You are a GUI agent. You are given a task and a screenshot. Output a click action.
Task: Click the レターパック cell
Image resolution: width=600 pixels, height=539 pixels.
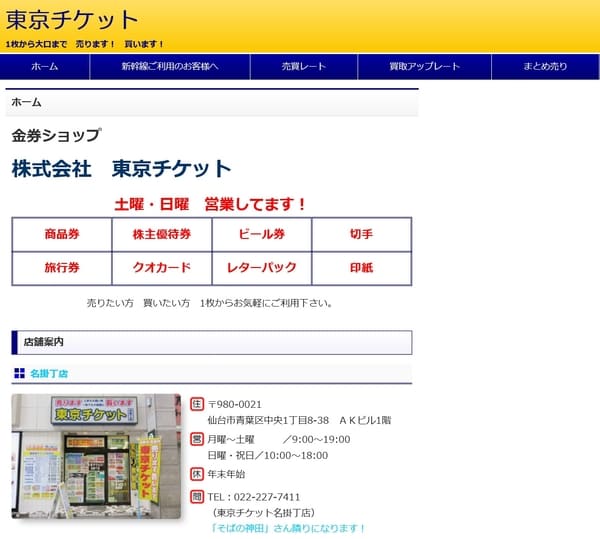pos(262,268)
